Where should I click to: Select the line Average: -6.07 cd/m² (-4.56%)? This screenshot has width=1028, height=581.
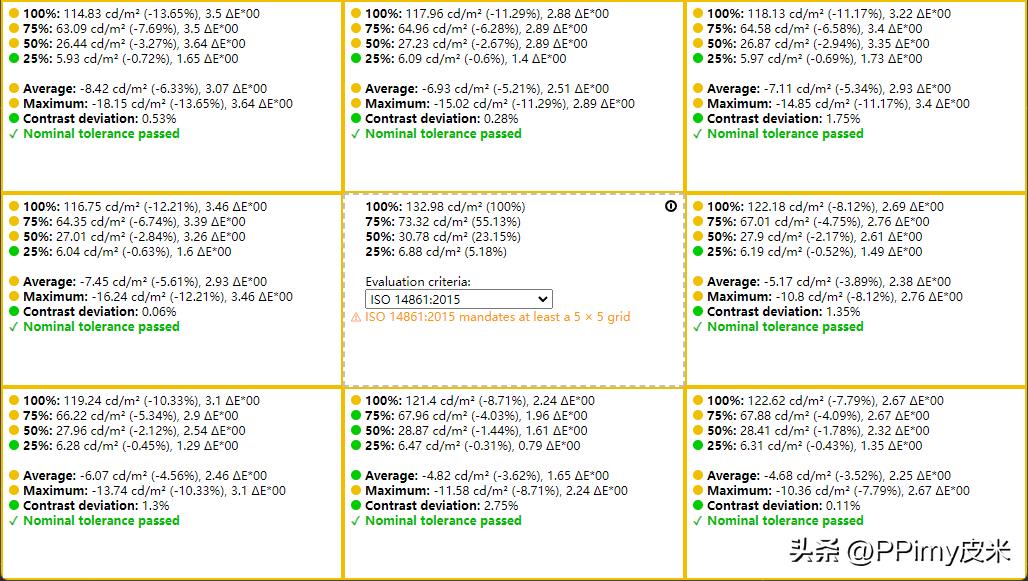point(145,476)
